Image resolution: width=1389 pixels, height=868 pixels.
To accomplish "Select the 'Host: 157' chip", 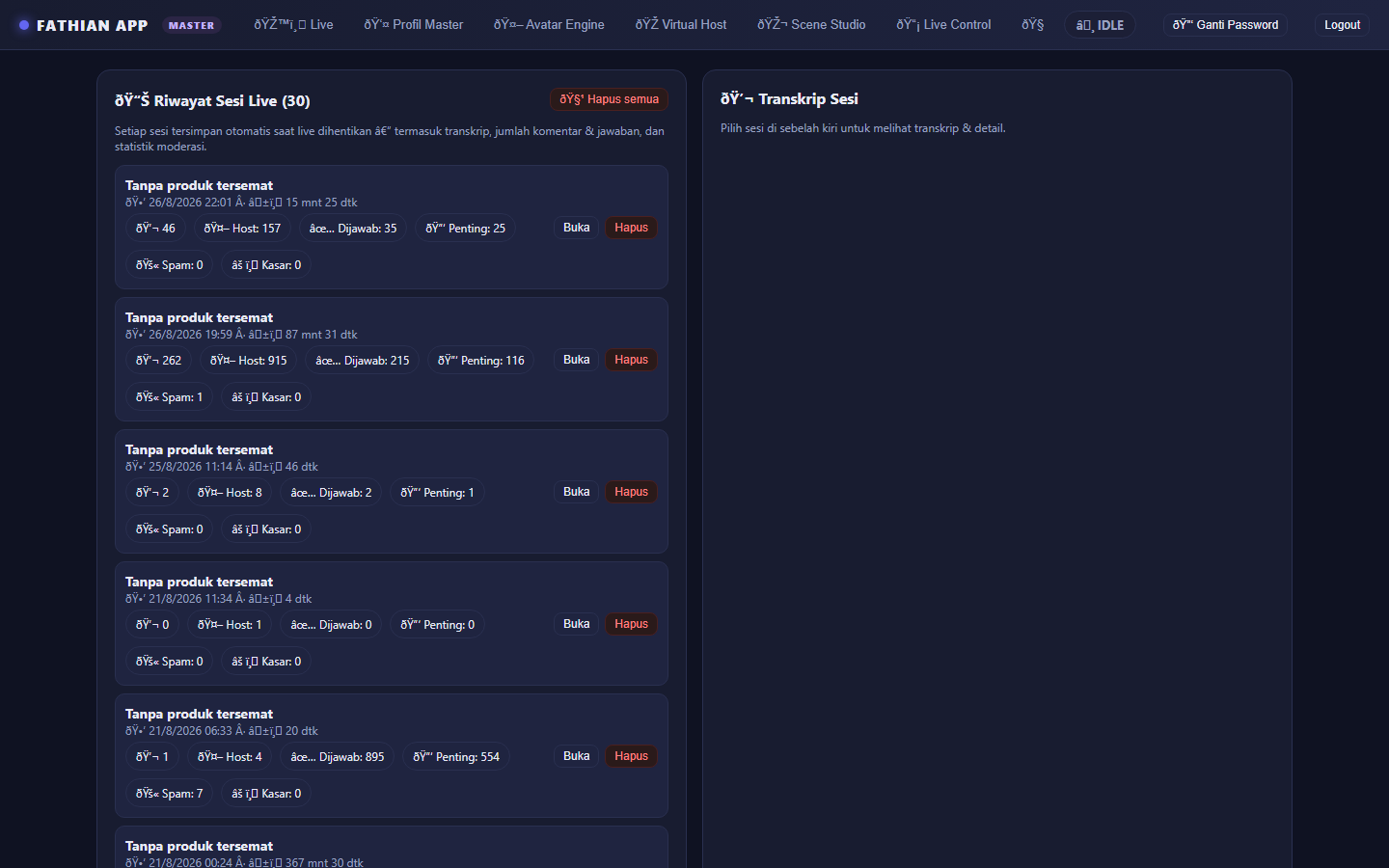I will pos(242,229).
